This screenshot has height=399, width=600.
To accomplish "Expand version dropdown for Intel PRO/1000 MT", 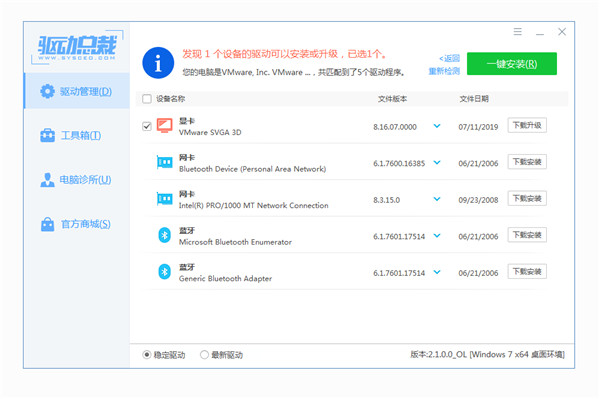I will pos(437,199).
